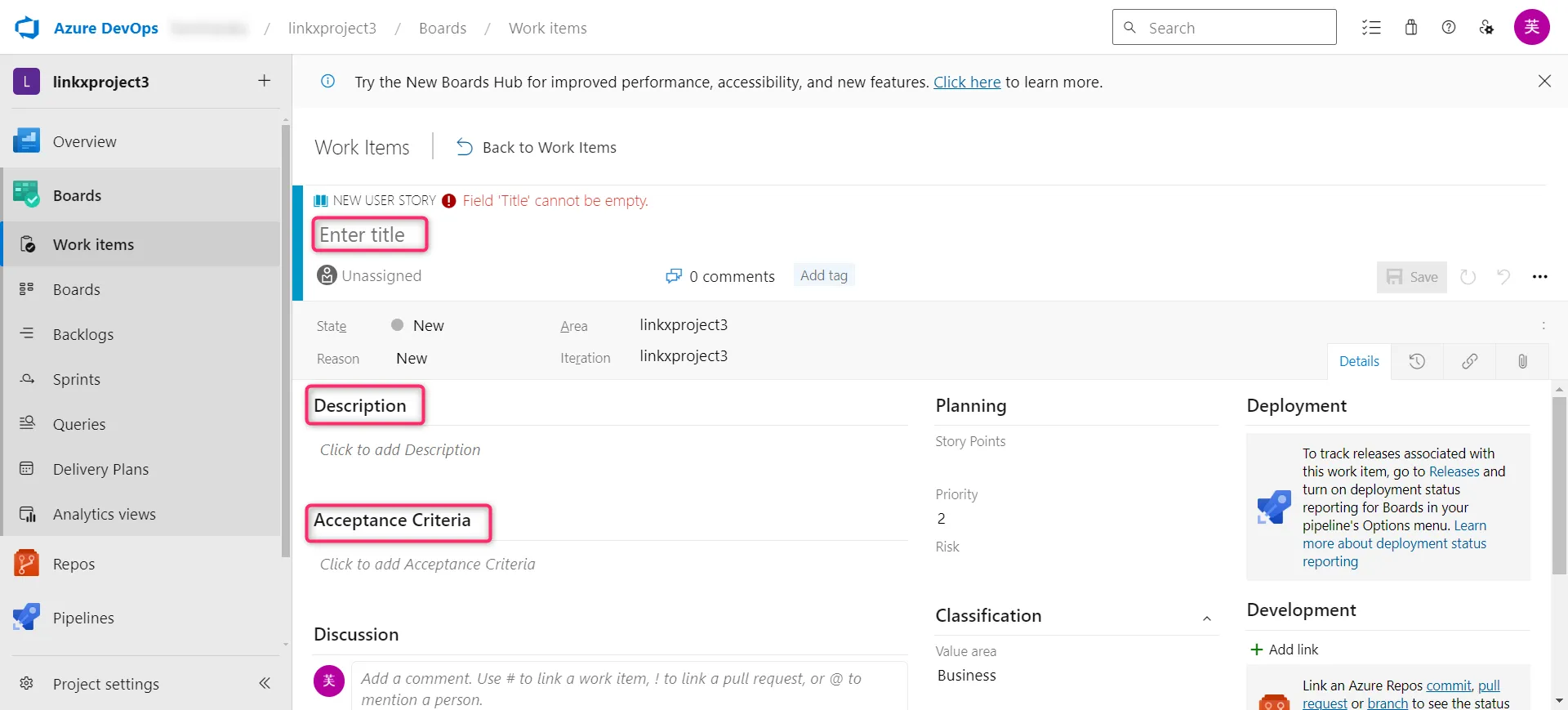
Task: Click Back to Work Items
Action: tap(536, 147)
